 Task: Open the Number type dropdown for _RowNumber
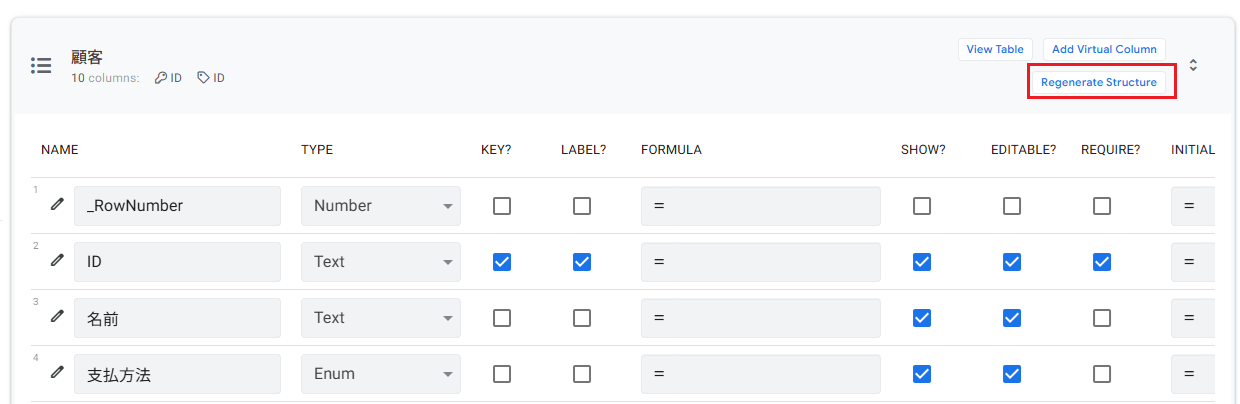click(x=381, y=206)
